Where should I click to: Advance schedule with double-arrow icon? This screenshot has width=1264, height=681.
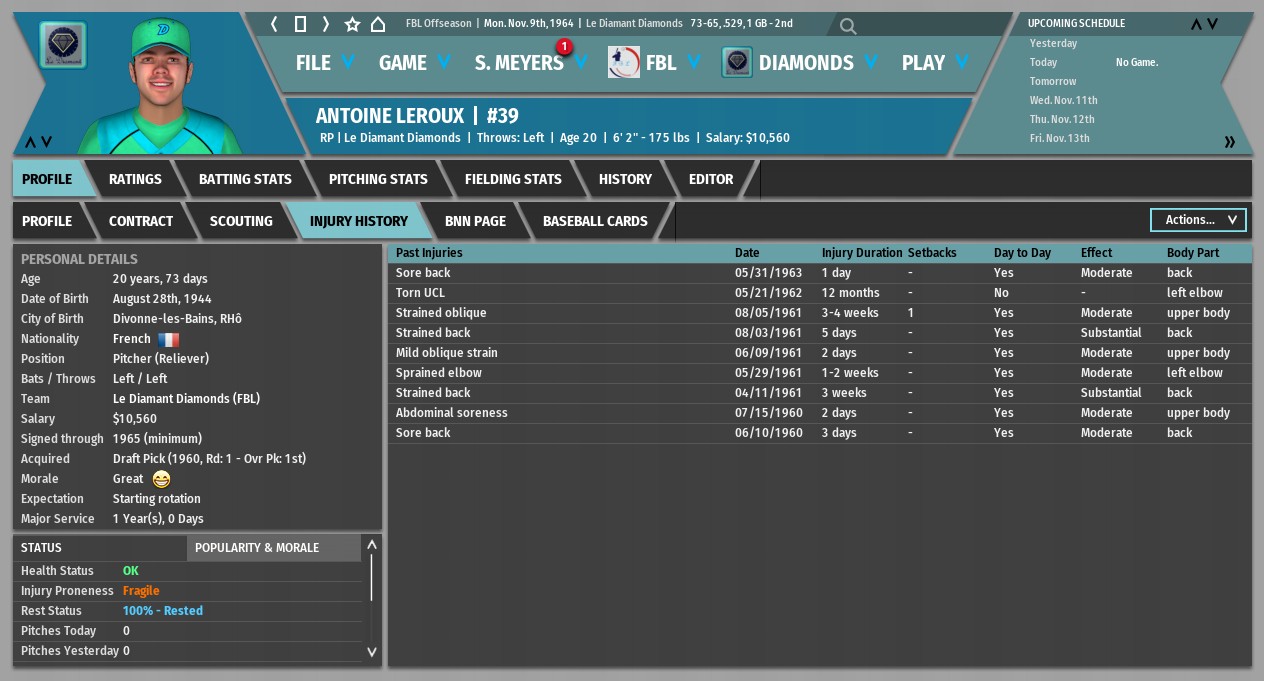1229,142
